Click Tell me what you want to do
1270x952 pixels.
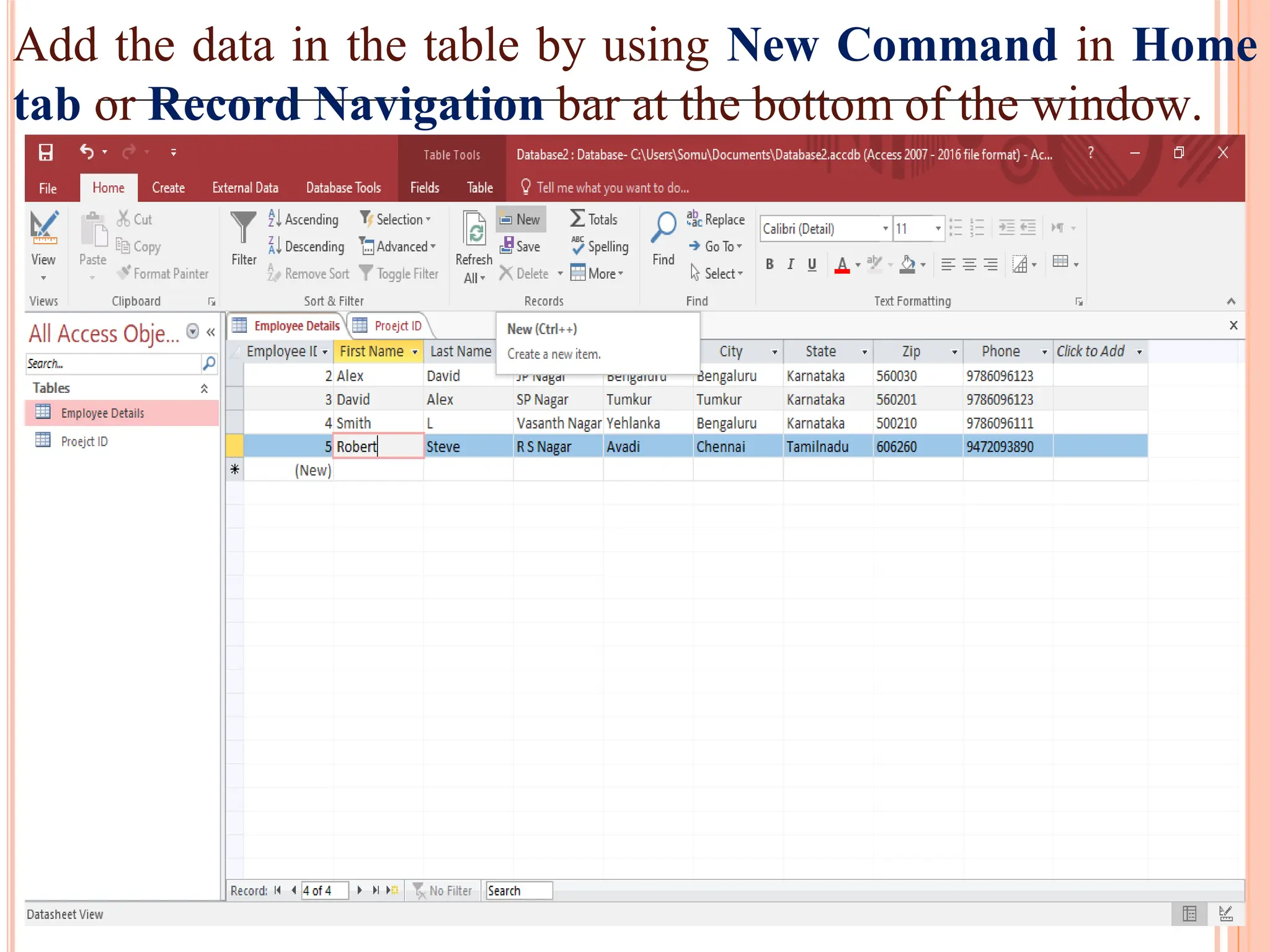pos(606,188)
